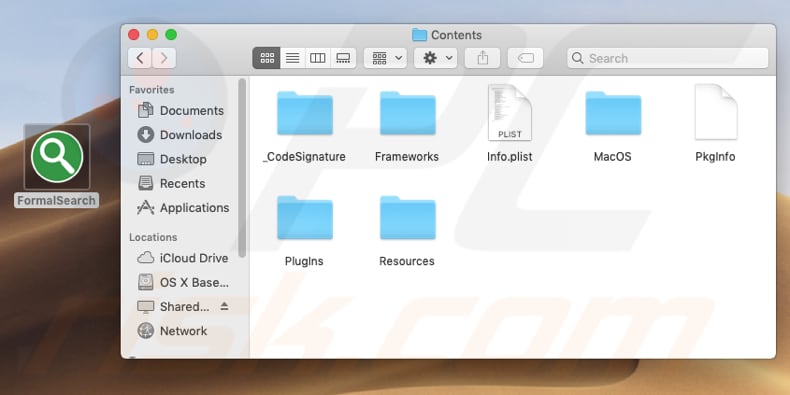This screenshot has height=395, width=790.
Task: Click the MacOS label text
Action: (613, 157)
